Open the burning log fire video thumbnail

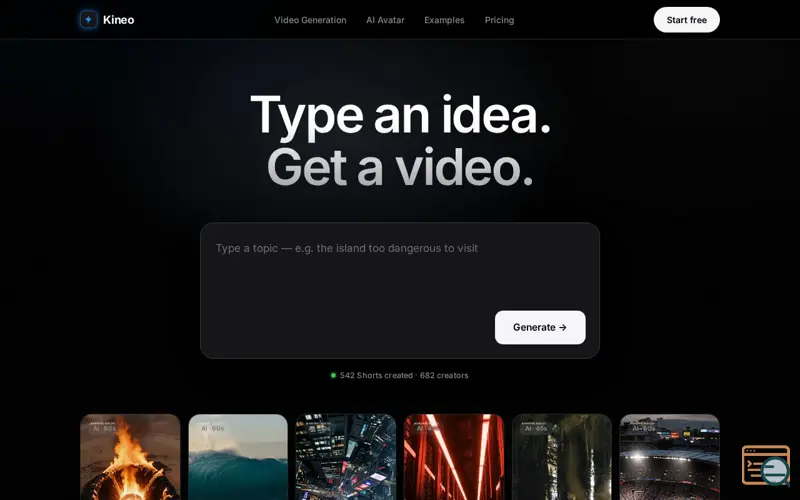click(x=130, y=457)
